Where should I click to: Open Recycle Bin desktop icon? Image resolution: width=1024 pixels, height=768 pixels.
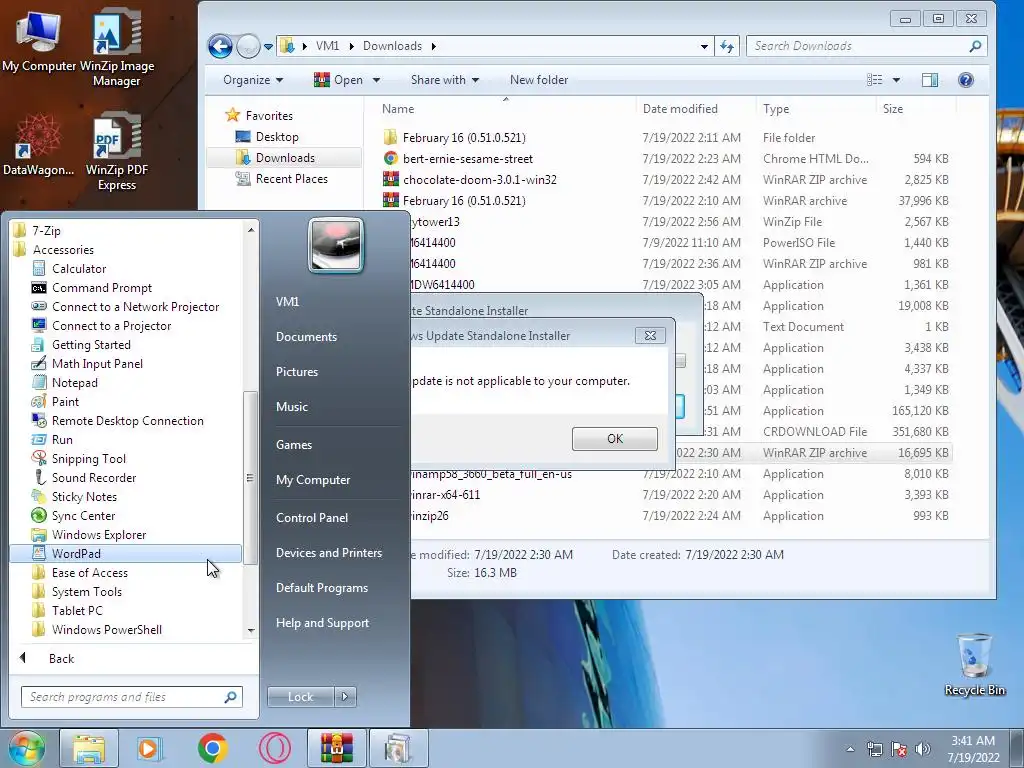(974, 665)
